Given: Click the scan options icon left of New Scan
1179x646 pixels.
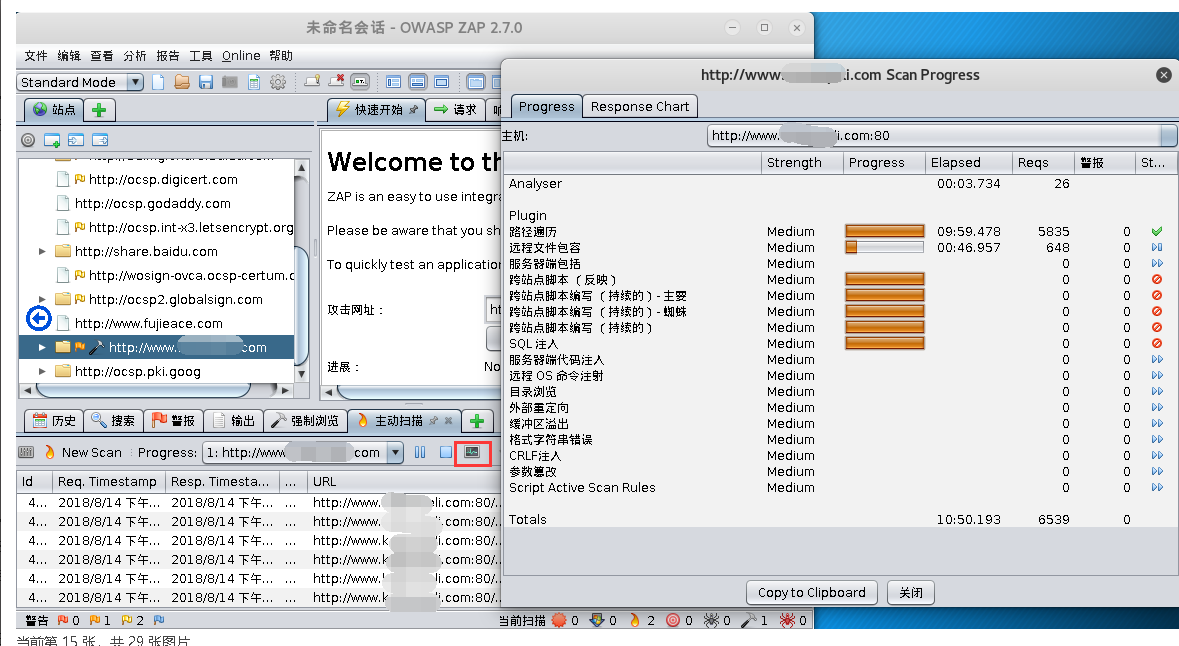Looking at the screenshot, I should point(26,452).
